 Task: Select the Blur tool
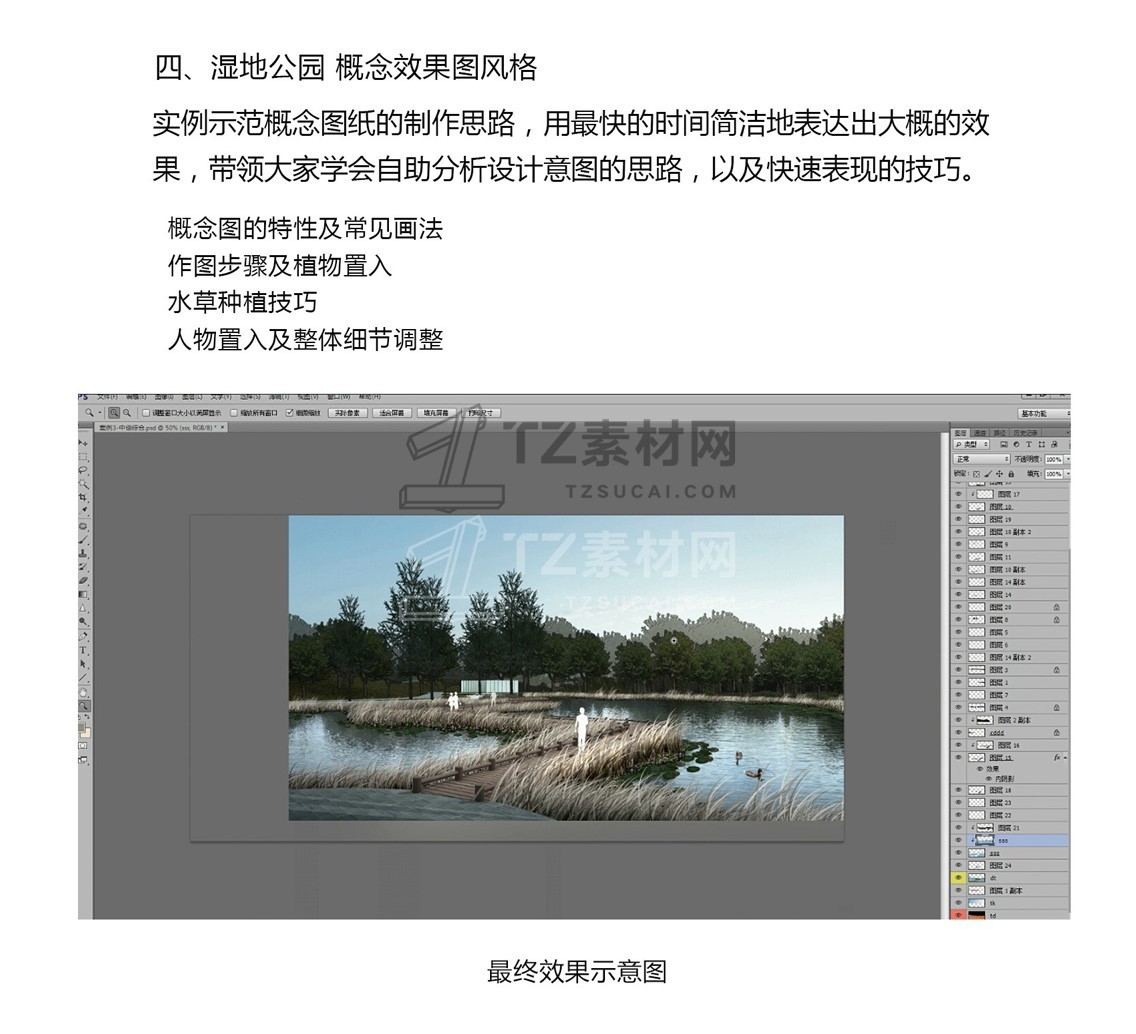pyautogui.click(x=83, y=609)
